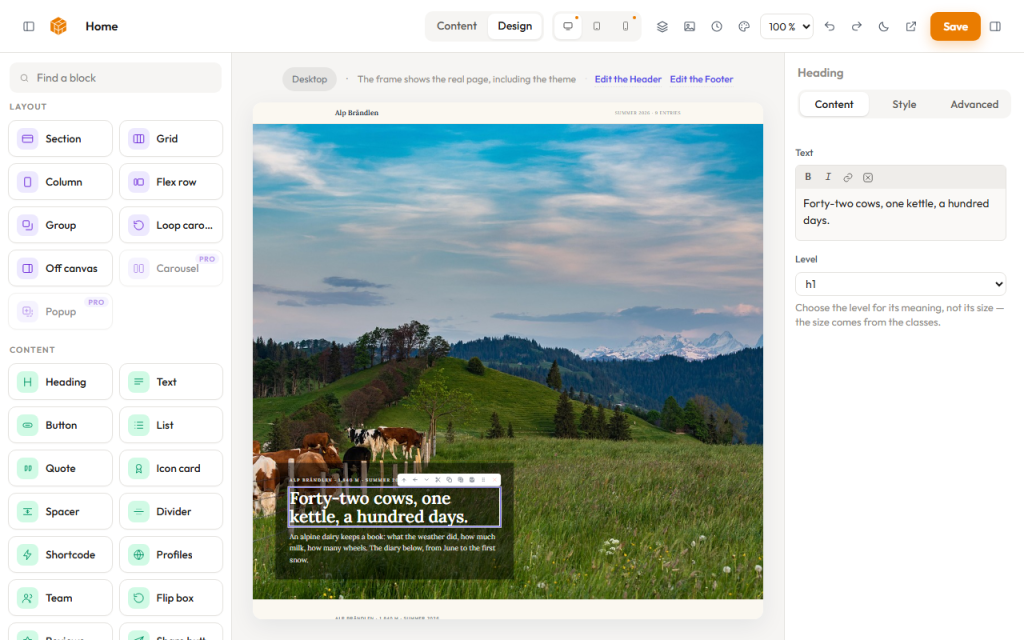
Task: Add a Button block
Action: (x=60, y=424)
